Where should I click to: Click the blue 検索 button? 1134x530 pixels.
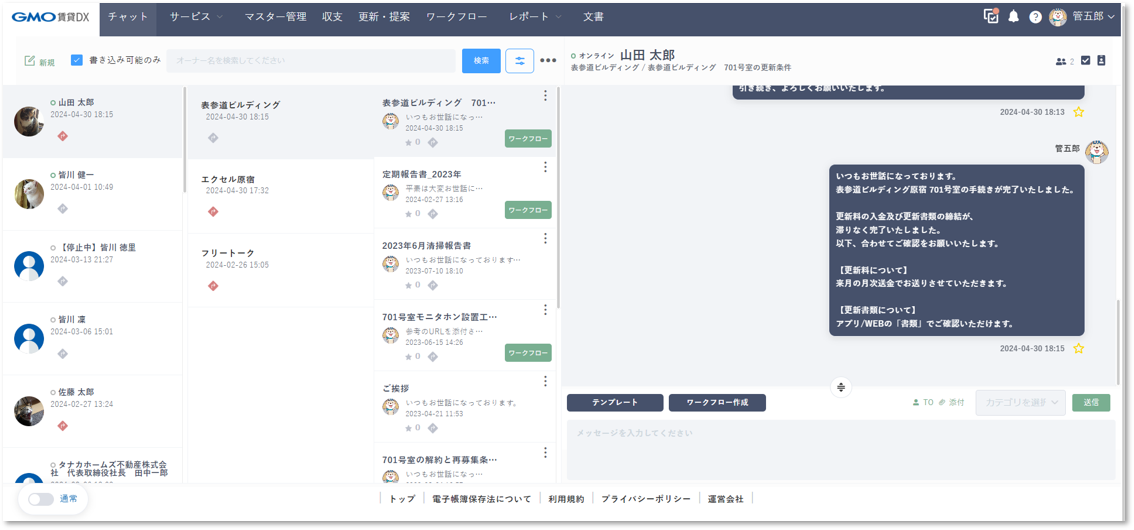pos(481,61)
